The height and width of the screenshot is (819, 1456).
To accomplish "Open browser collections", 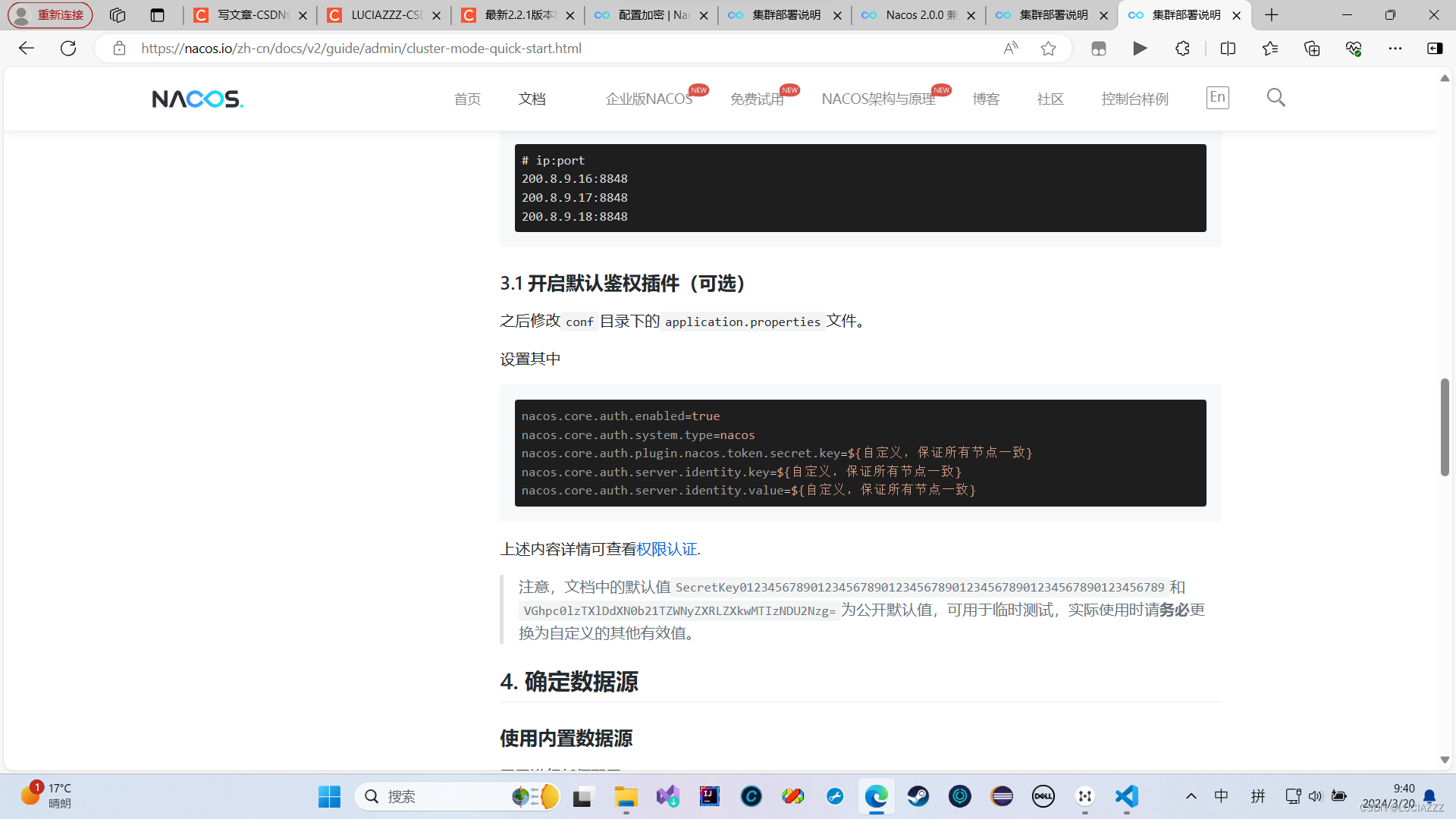I will tap(1312, 49).
